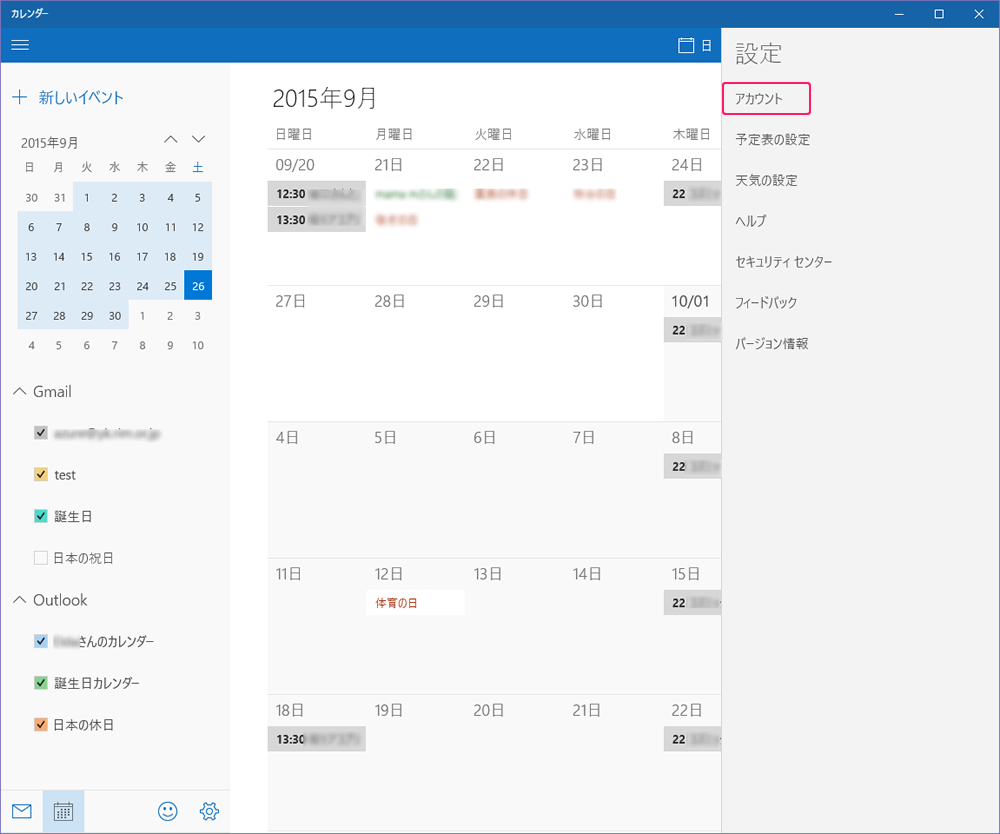The height and width of the screenshot is (834, 1000).
Task: Toggle the blurred Gmail account calendar checkbox
Action: click(41, 433)
